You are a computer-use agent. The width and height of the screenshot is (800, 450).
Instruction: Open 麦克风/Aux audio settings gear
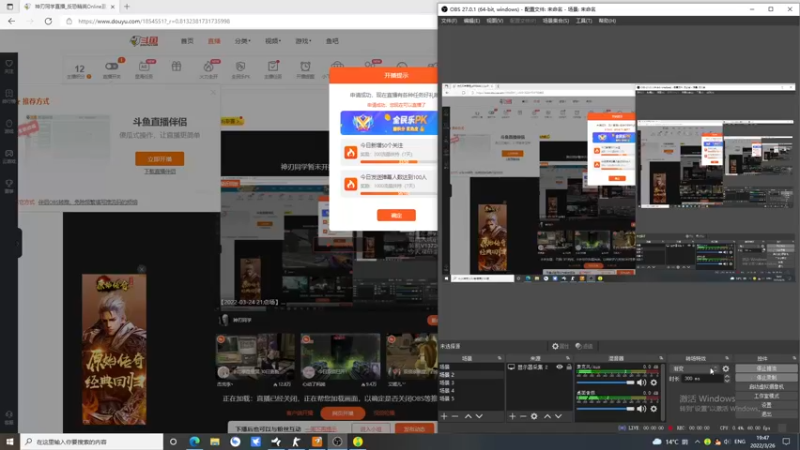click(x=654, y=382)
